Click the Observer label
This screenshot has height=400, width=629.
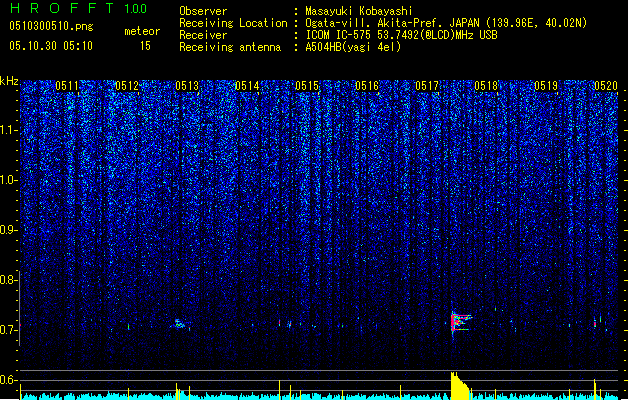point(203,11)
